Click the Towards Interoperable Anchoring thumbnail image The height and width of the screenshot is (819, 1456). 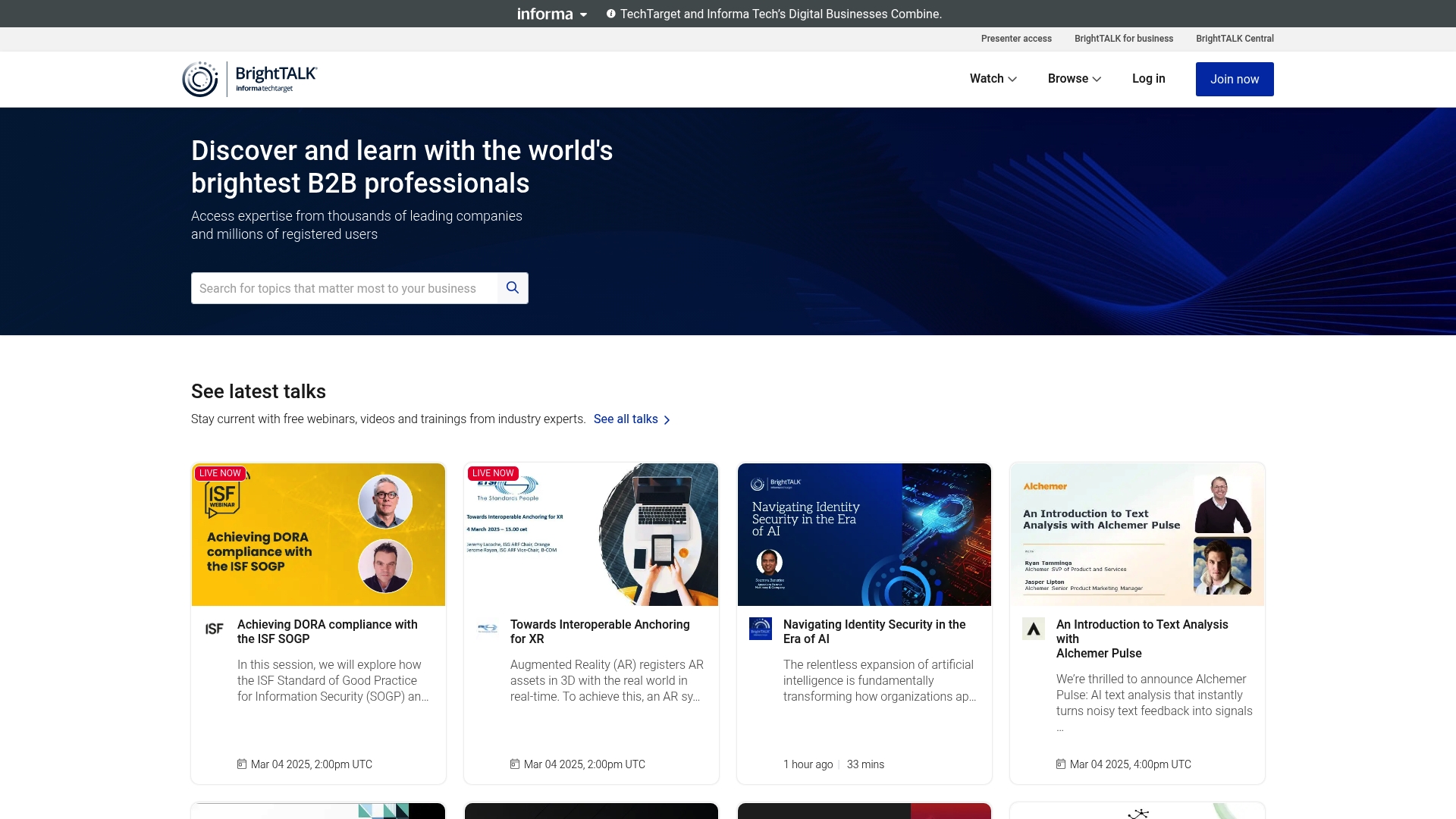(x=591, y=535)
